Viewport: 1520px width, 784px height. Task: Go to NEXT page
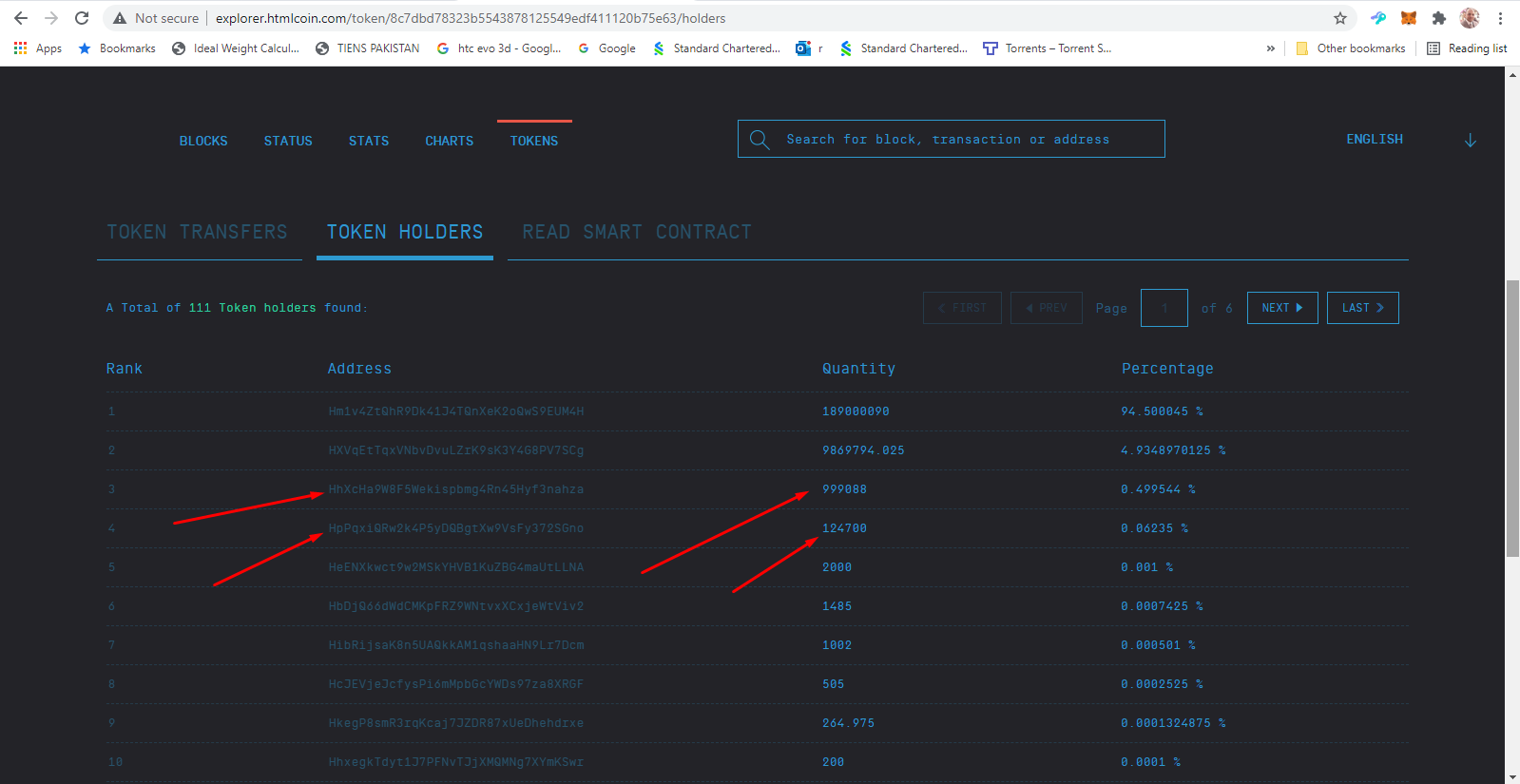click(x=1282, y=308)
